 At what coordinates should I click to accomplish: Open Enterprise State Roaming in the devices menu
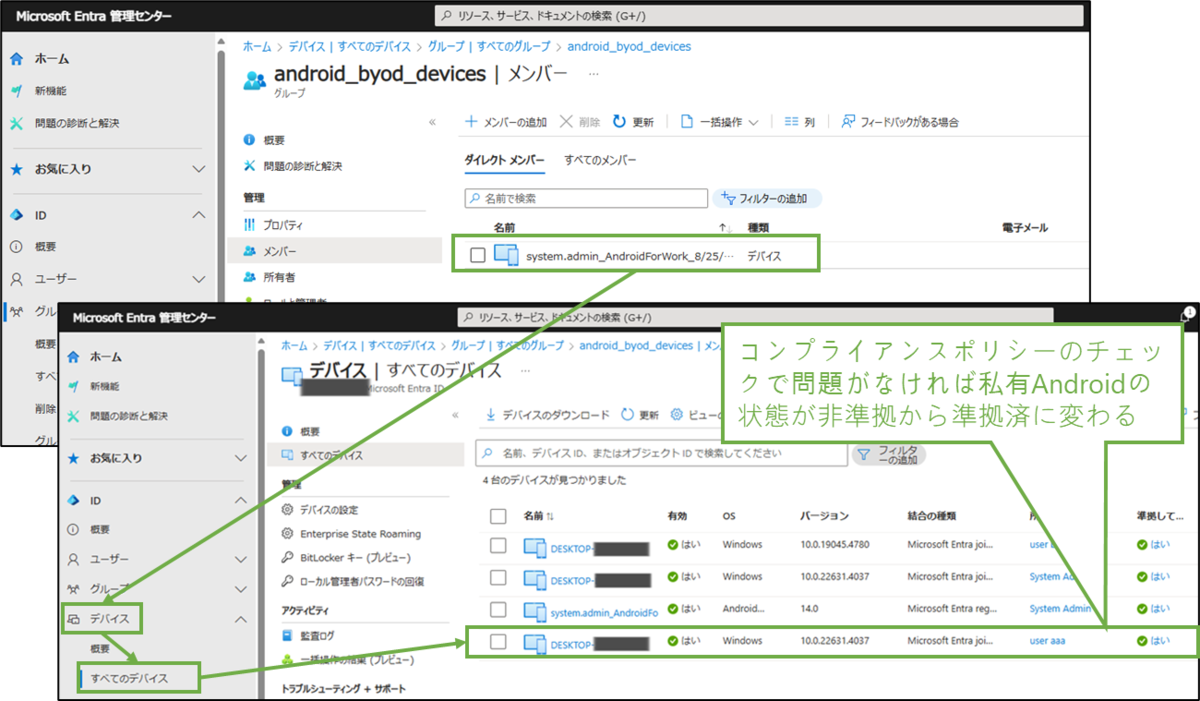pyautogui.click(x=360, y=534)
